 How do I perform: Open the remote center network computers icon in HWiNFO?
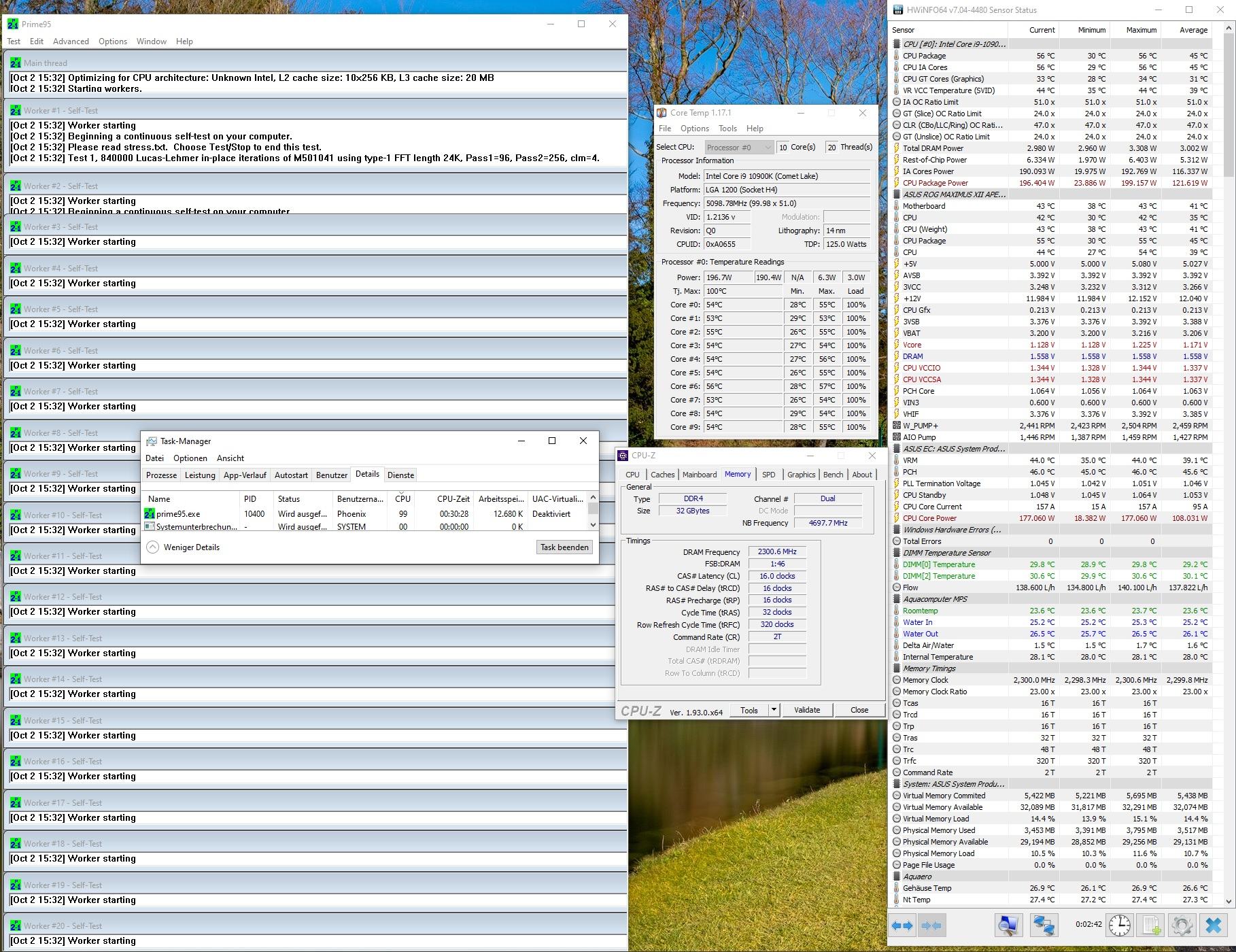1044,925
